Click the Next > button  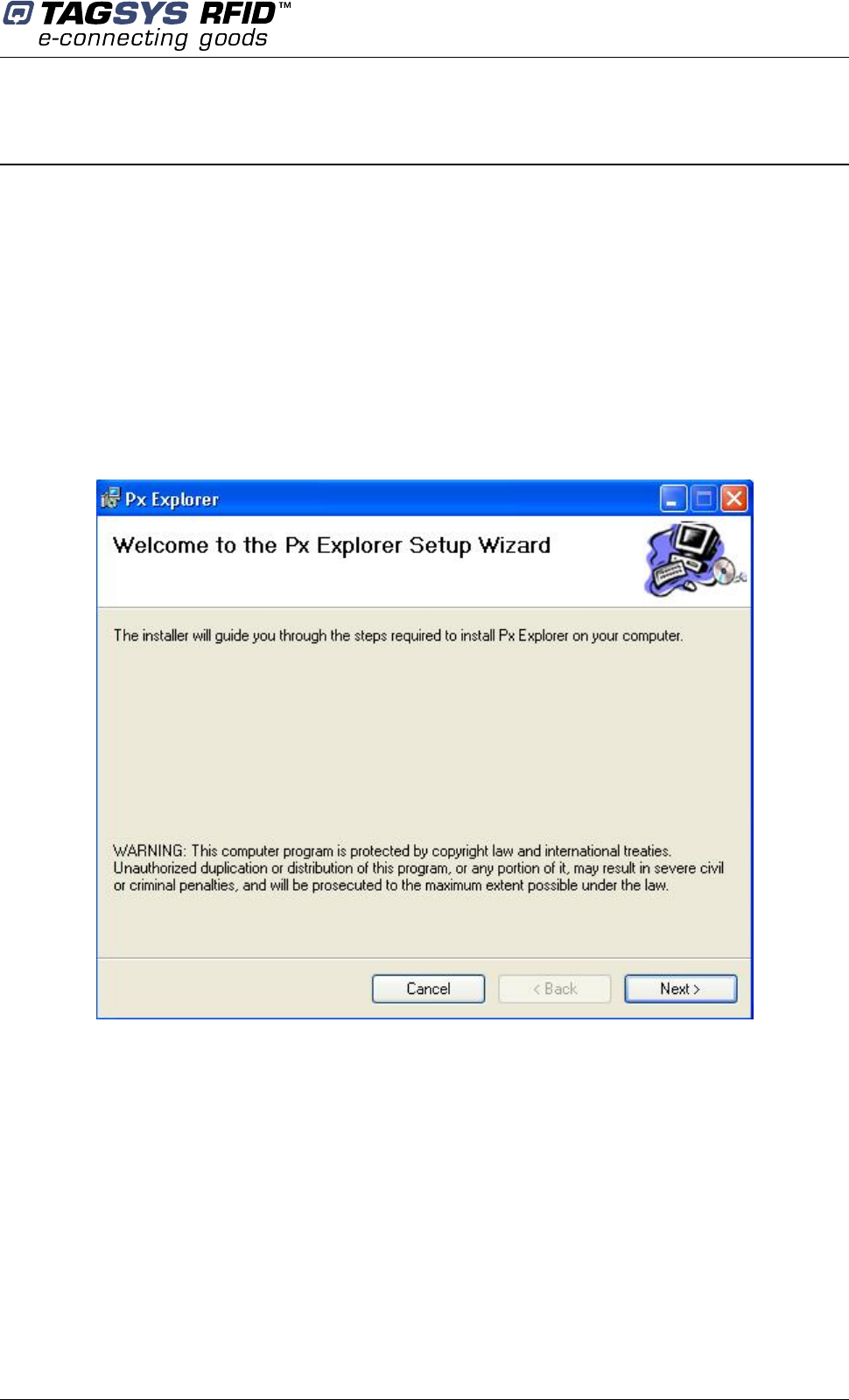680,989
